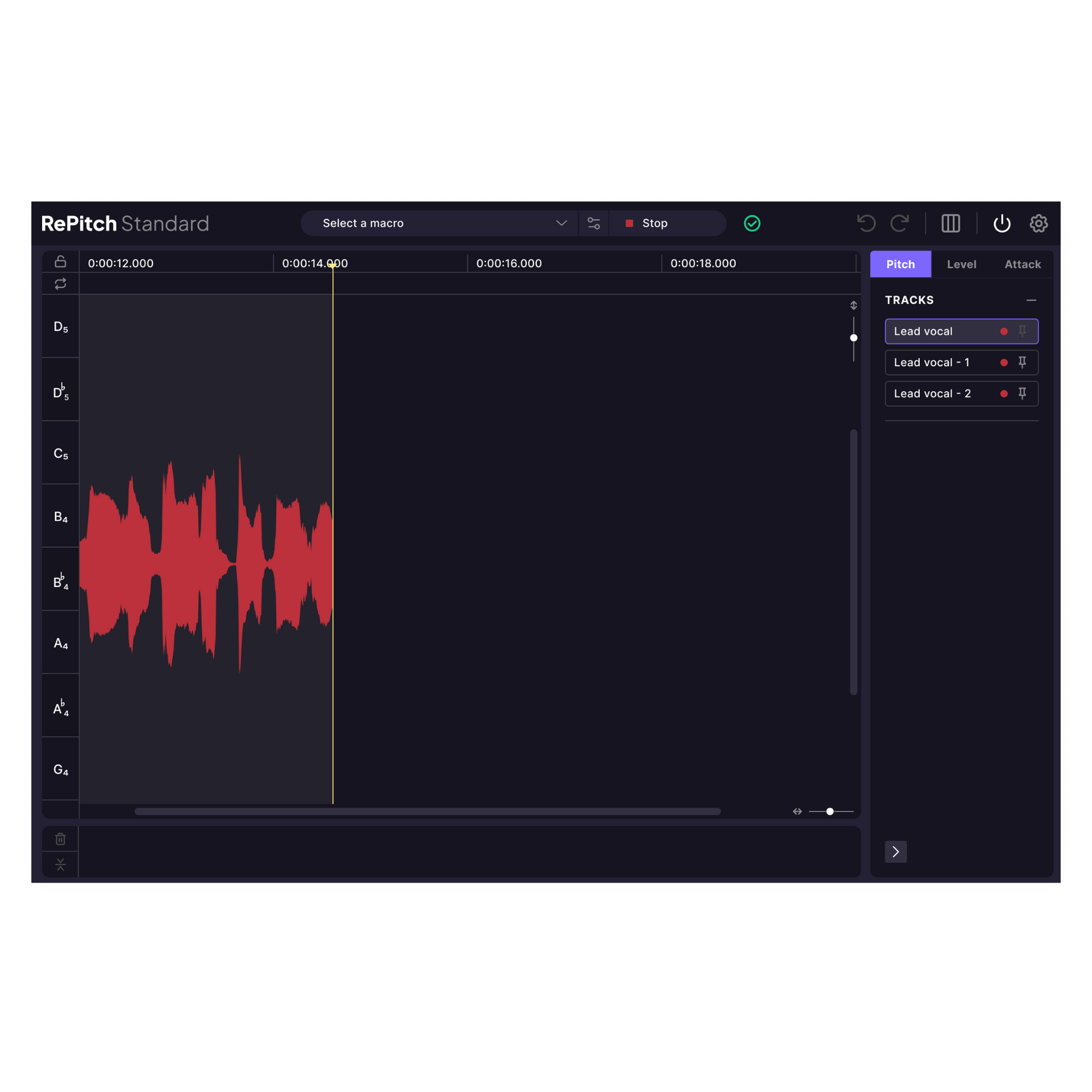The image size is (1092, 1092).
Task: Collapse the TRACKS section
Action: [1031, 300]
